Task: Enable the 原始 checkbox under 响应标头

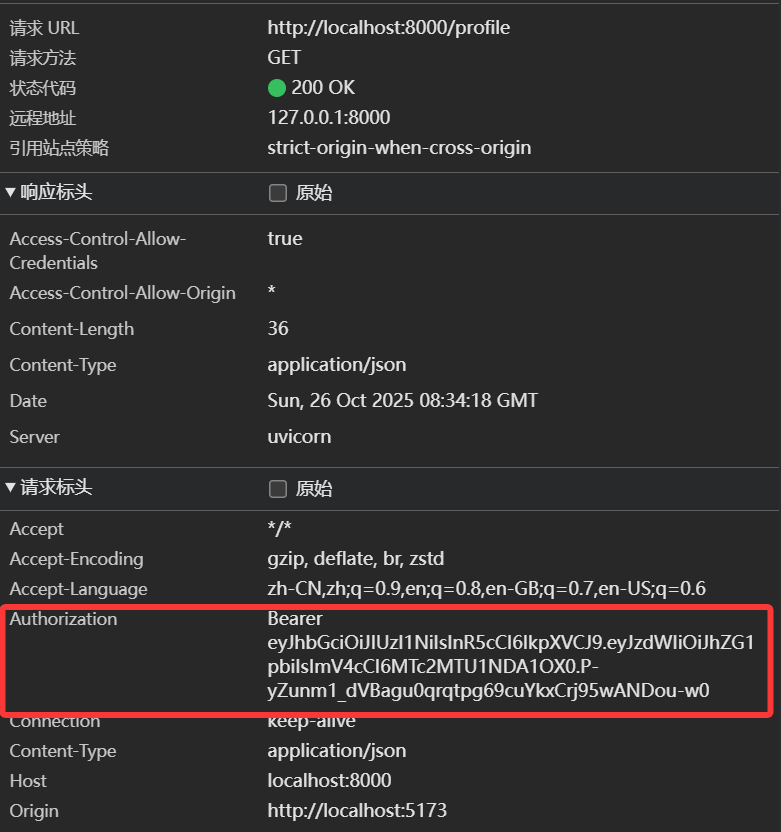Action: tap(278, 193)
